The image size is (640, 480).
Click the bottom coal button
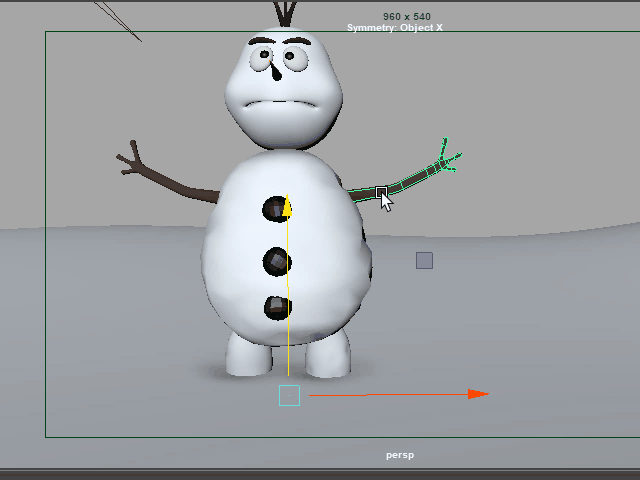tap(277, 308)
